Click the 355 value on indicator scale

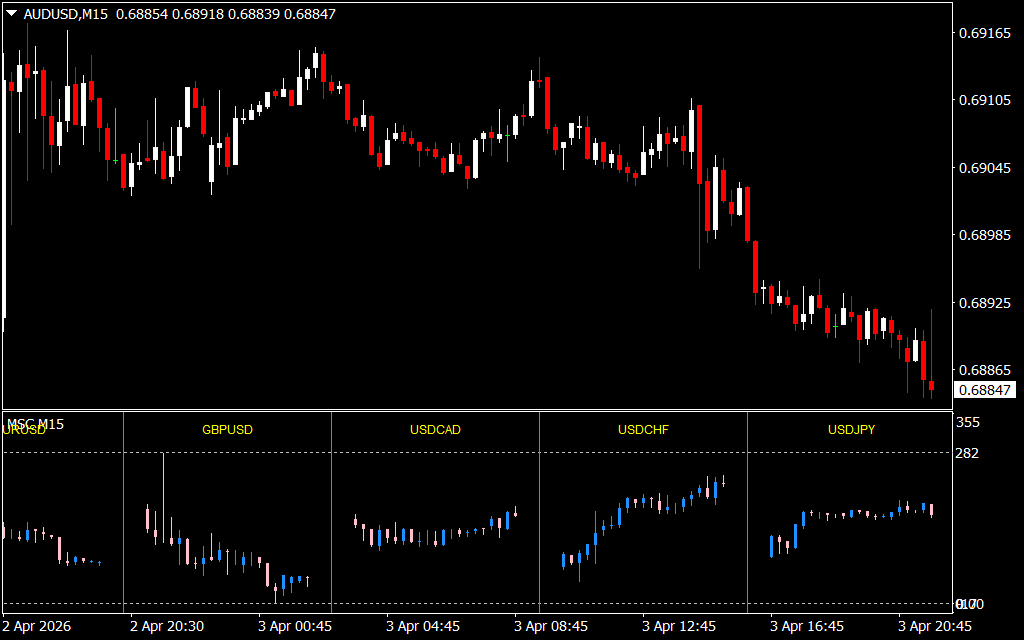967,423
